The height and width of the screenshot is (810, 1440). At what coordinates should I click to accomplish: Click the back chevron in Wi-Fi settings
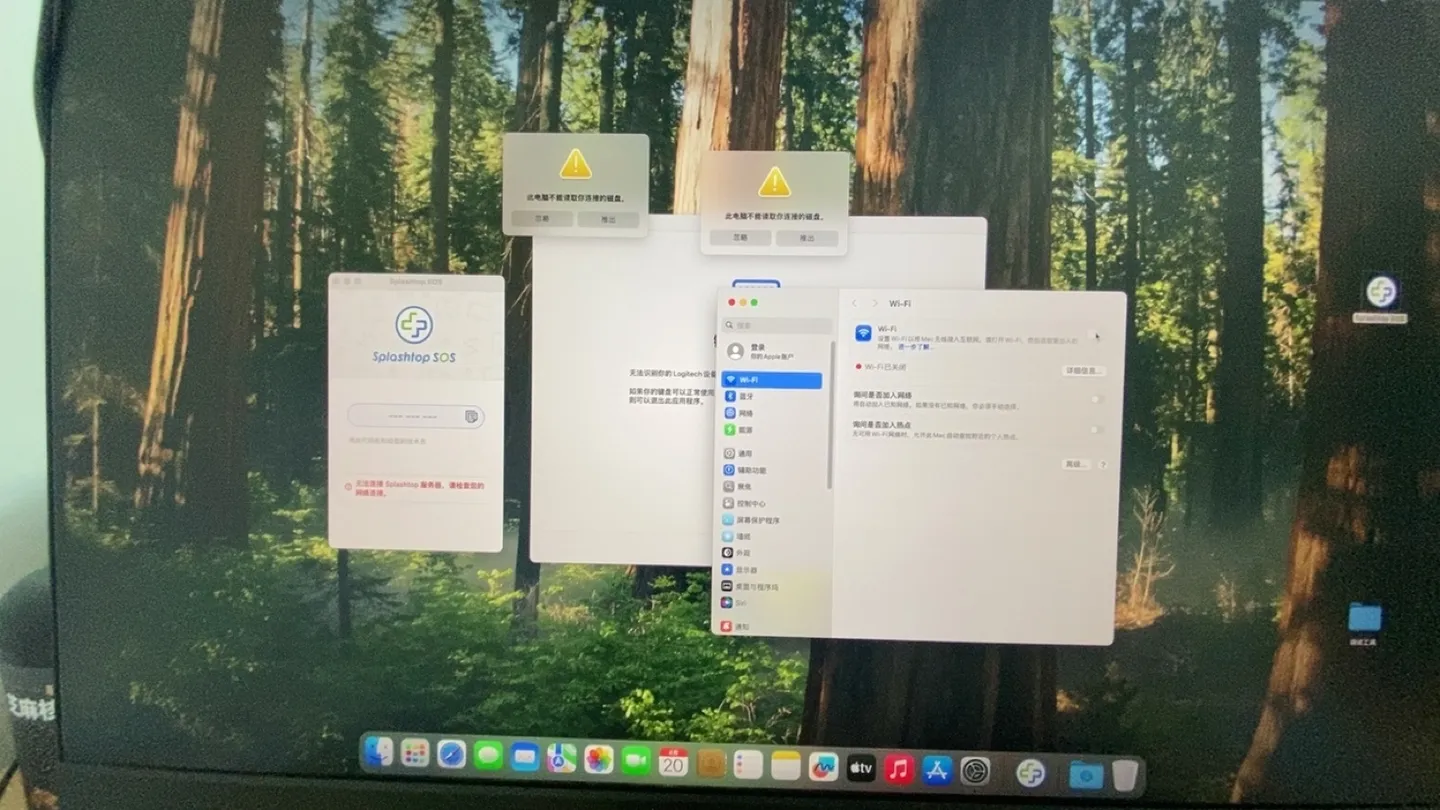(855, 301)
